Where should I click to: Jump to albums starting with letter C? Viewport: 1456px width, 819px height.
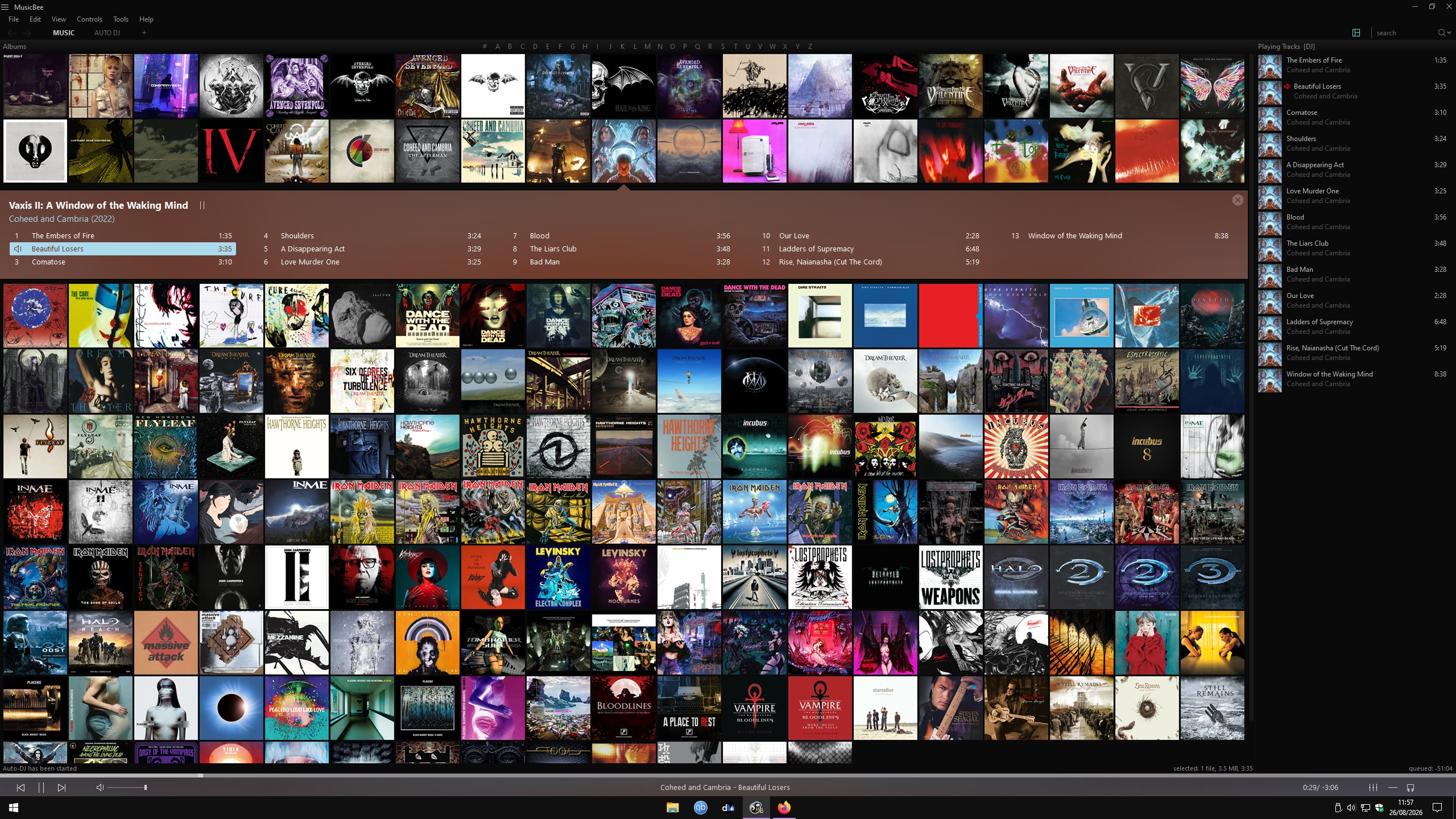pos(522,47)
